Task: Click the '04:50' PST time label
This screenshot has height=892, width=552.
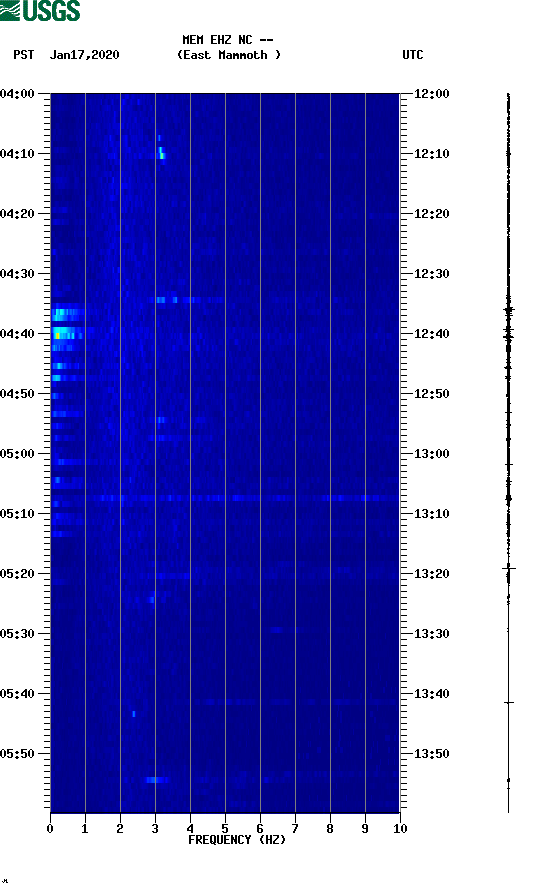Action: pyautogui.click(x=18, y=394)
